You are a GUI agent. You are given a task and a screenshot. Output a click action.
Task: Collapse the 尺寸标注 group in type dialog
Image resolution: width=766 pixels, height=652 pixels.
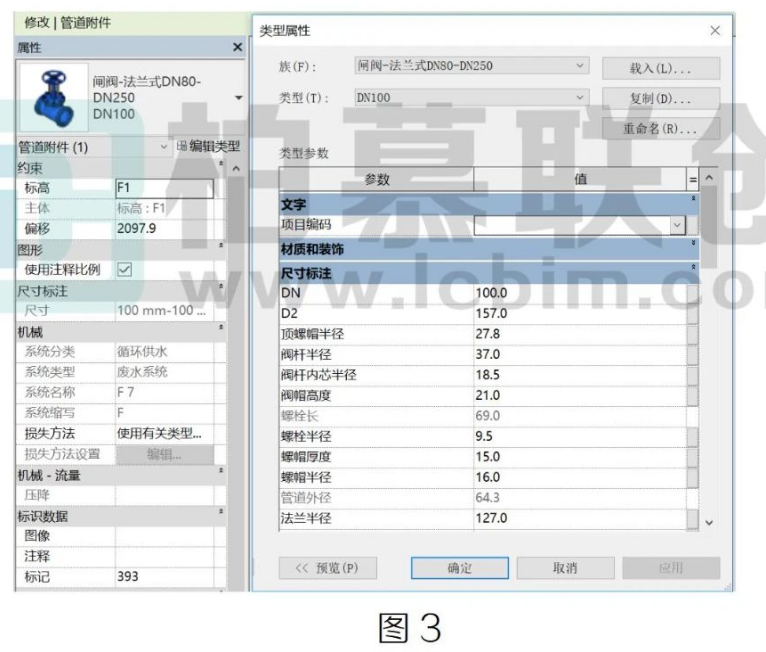tap(693, 267)
